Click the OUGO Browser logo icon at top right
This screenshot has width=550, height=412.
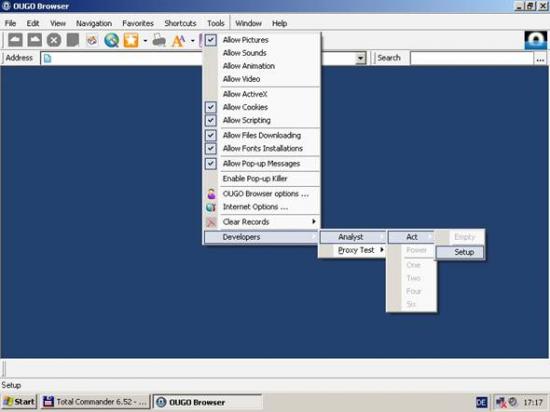(x=535, y=40)
